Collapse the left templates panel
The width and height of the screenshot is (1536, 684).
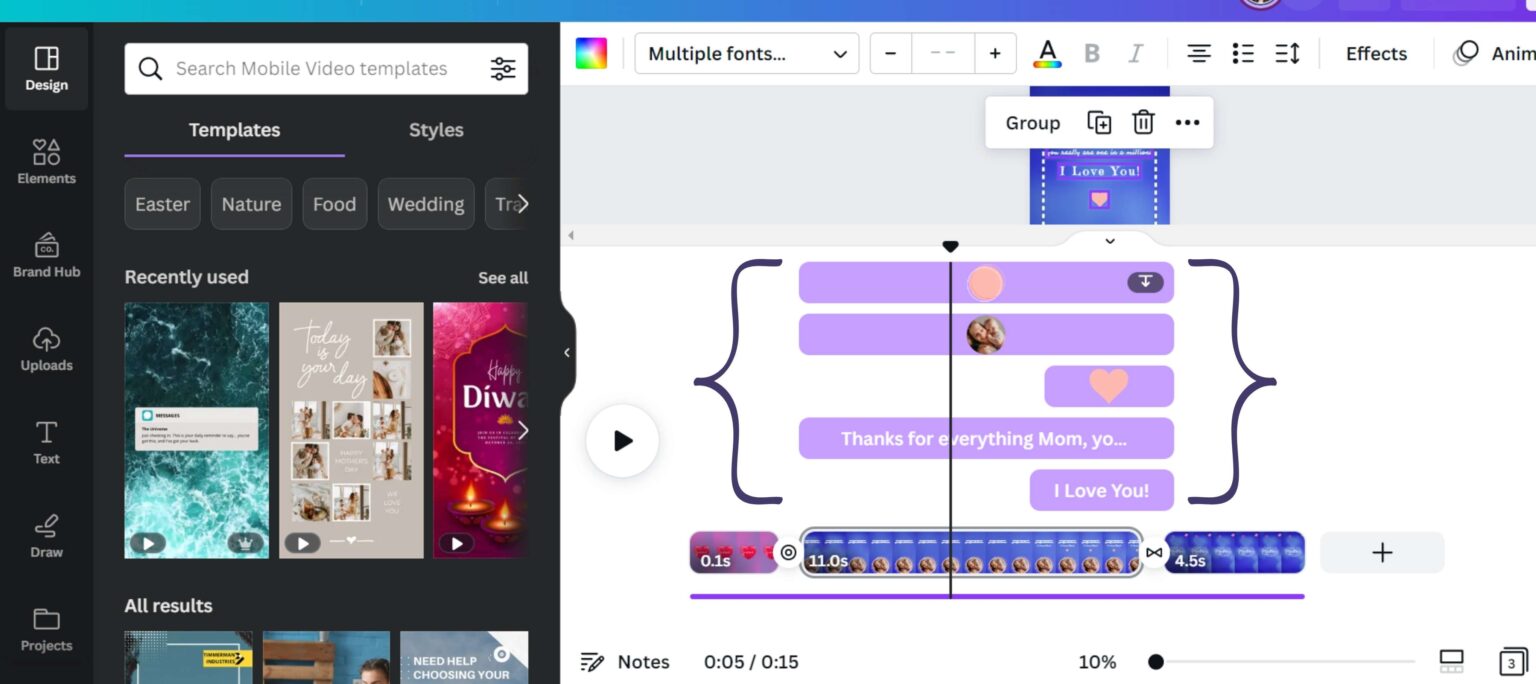[567, 352]
